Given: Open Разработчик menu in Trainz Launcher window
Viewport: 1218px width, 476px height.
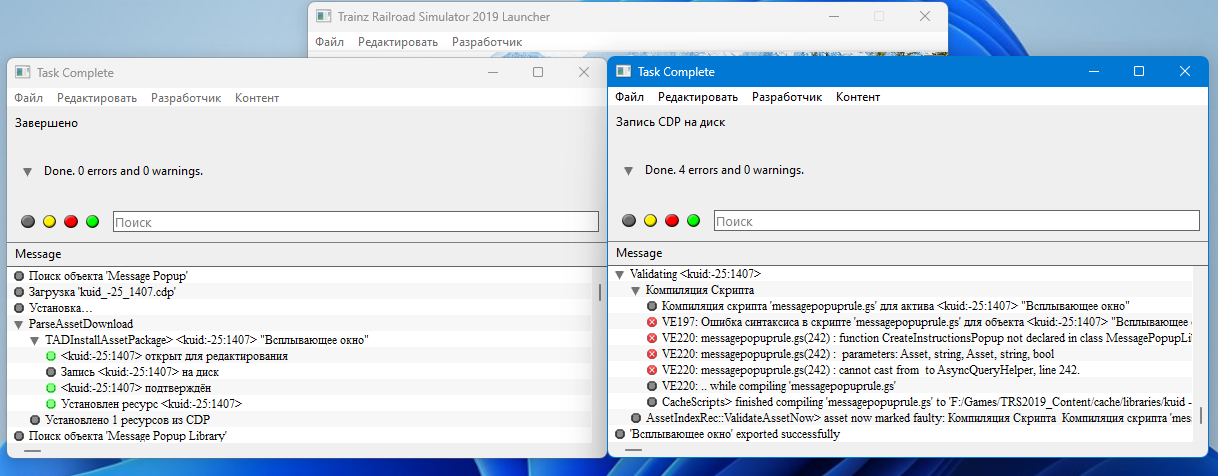Looking at the screenshot, I should pyautogui.click(x=487, y=42).
